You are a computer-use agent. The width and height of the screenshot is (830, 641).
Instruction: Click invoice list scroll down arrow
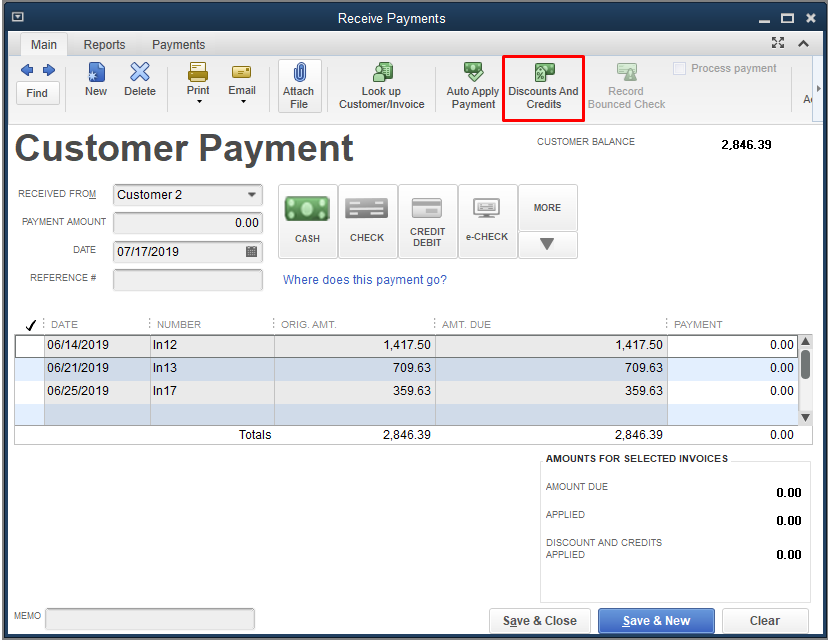tap(805, 418)
